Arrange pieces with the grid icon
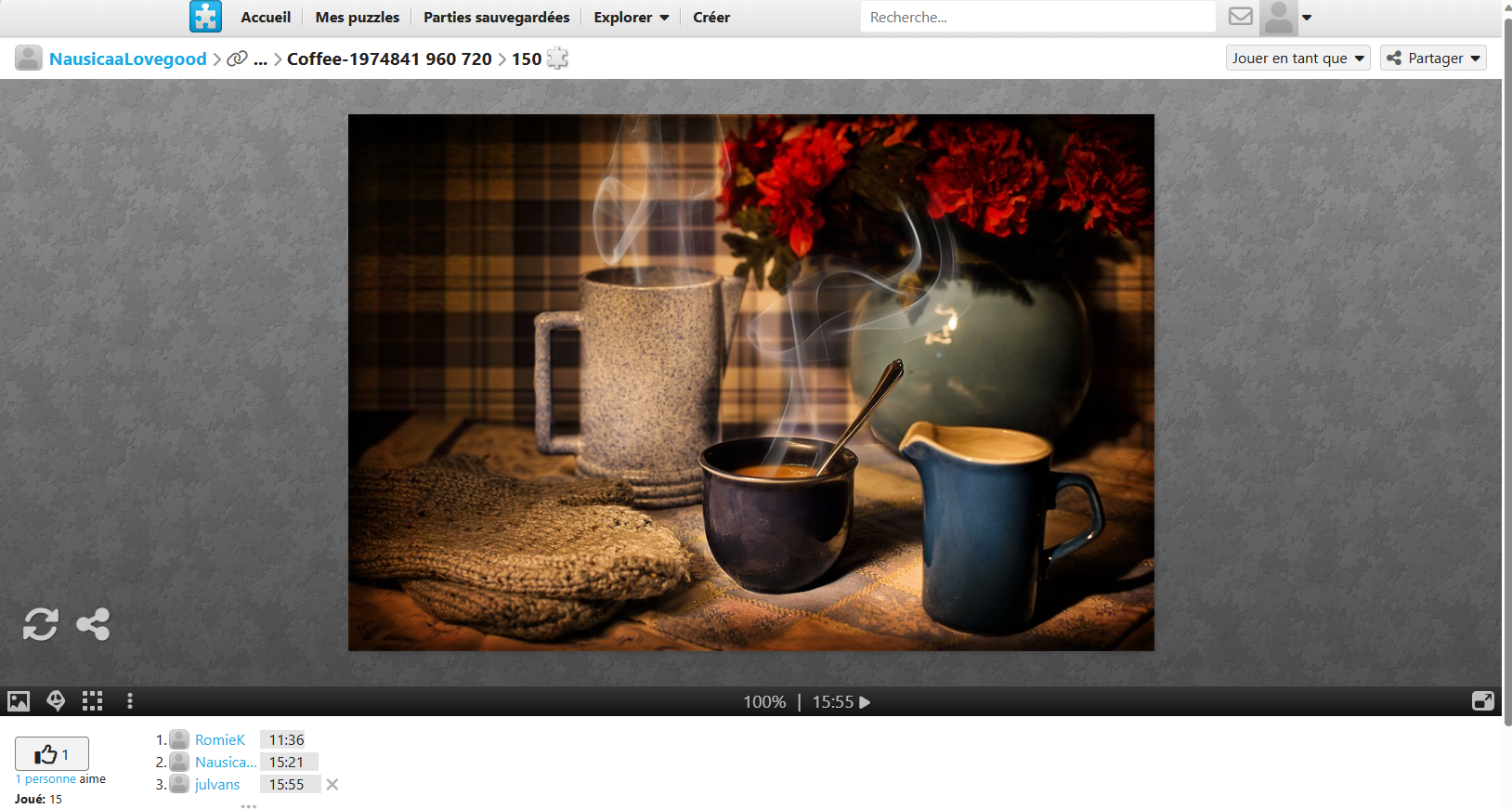Viewport: 1512px width, 809px height. [x=92, y=701]
